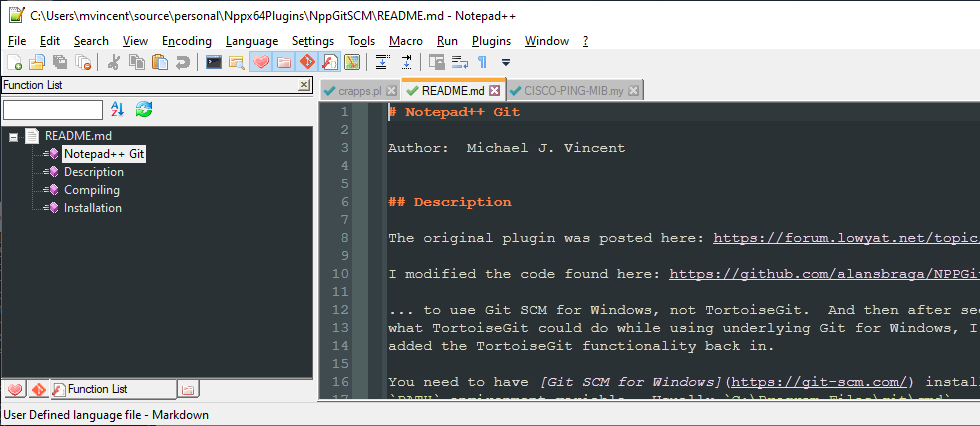The width and height of the screenshot is (980, 426).
Task: Open the git-scm.com link
Action: (x=818, y=382)
